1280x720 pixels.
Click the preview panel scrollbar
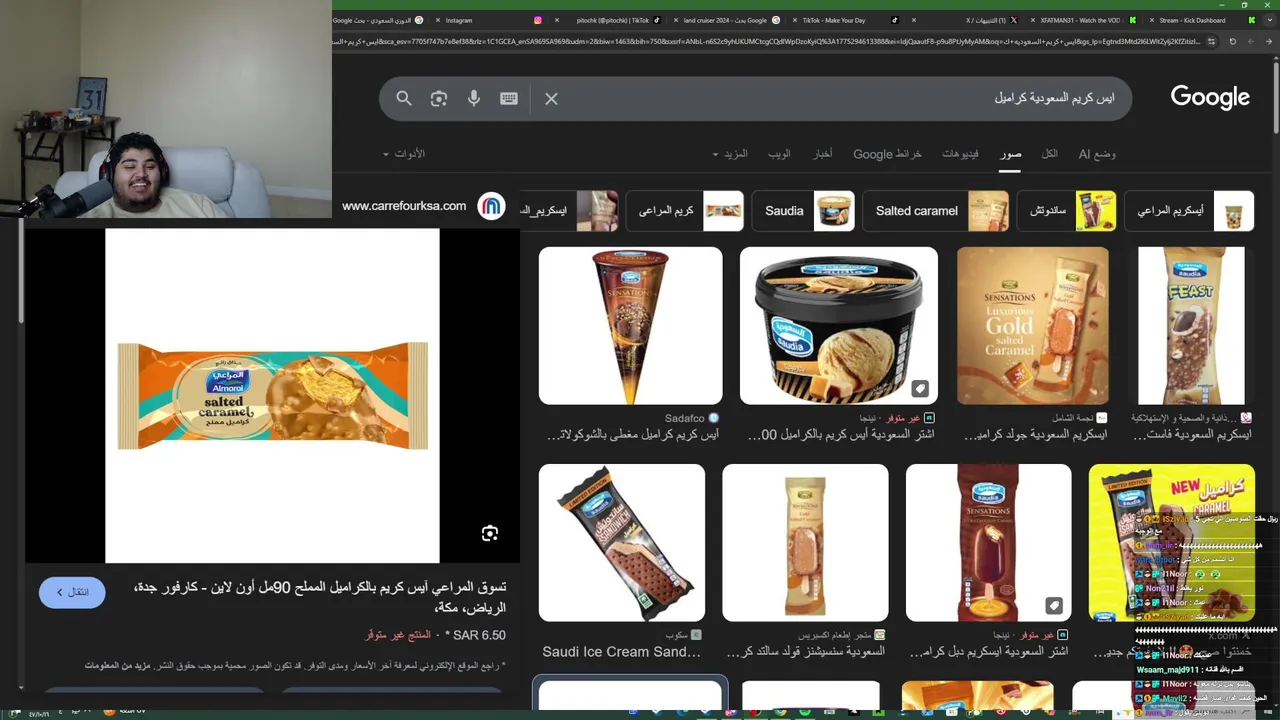click(22, 270)
